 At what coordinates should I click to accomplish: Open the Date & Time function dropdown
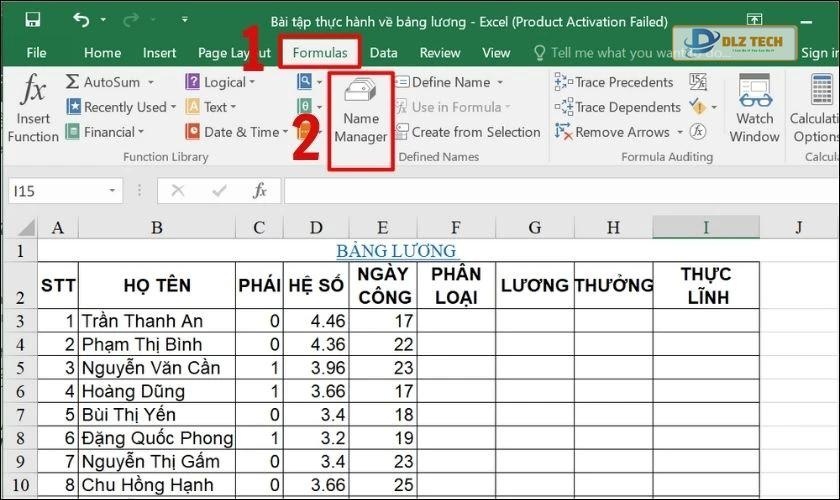(287, 132)
